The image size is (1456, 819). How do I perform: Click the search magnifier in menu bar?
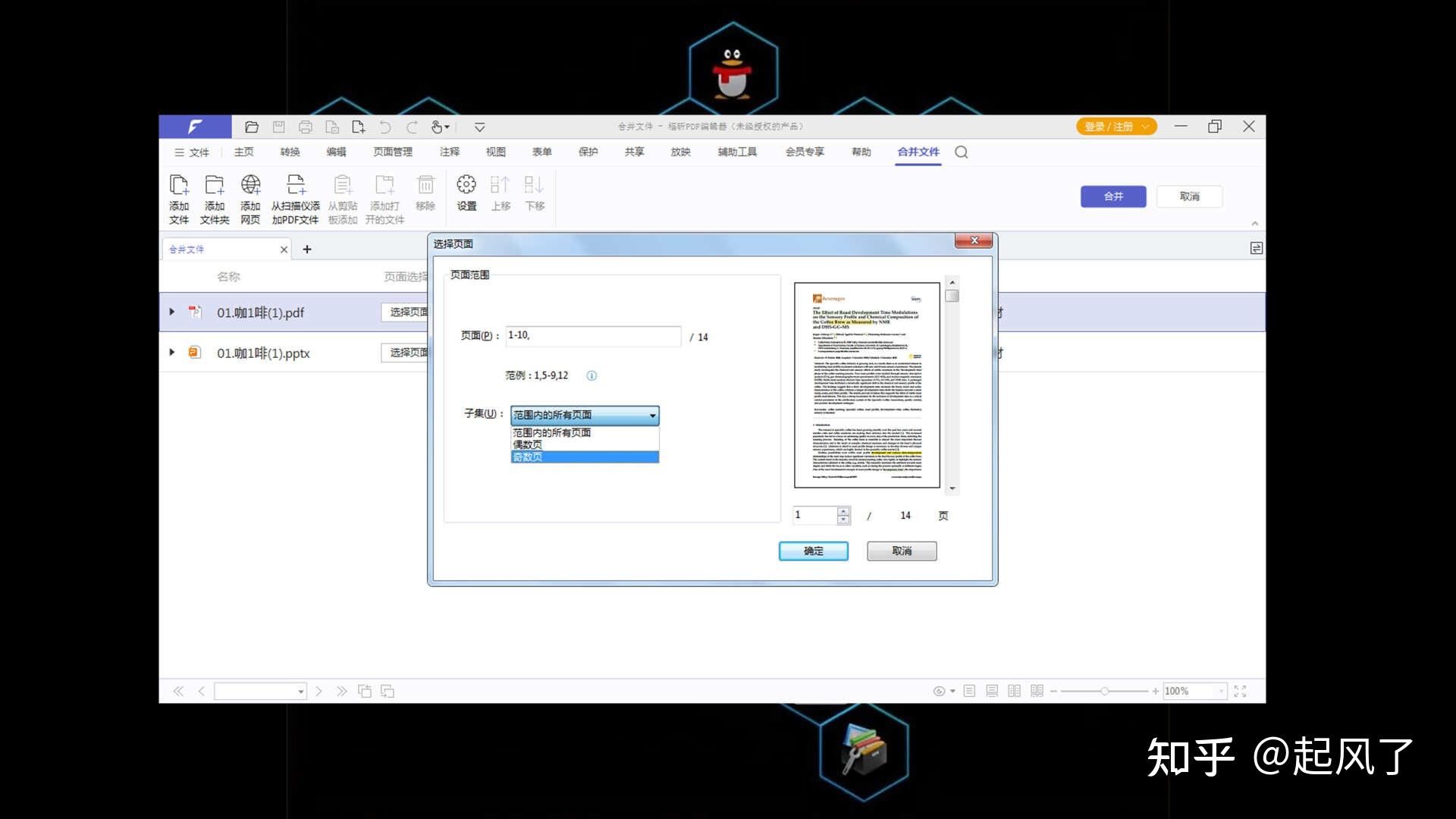962,152
